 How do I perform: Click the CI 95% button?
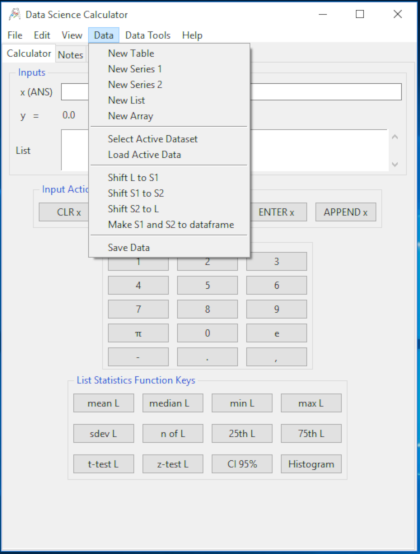tap(242, 464)
